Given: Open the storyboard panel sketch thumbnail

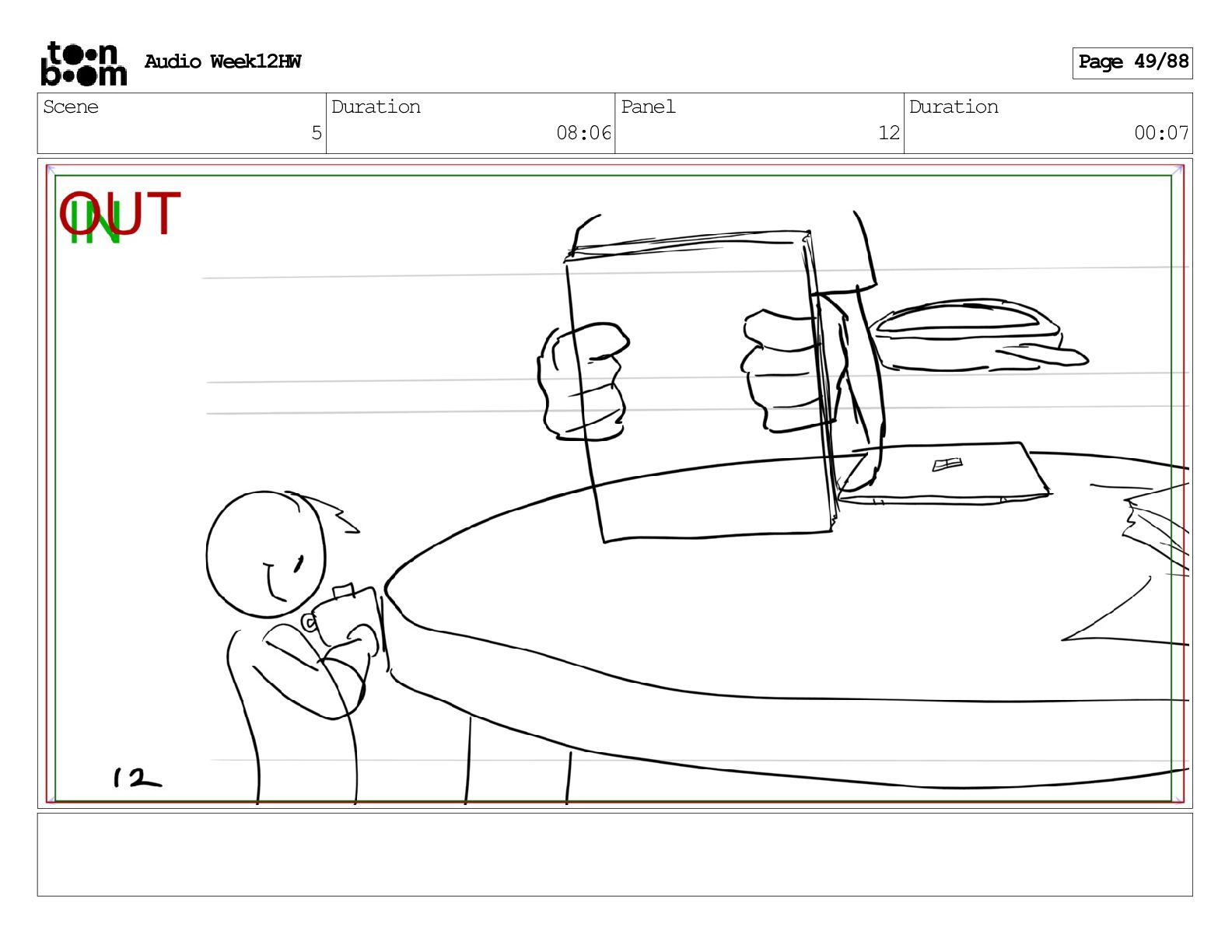Looking at the screenshot, I should click(x=614, y=483).
